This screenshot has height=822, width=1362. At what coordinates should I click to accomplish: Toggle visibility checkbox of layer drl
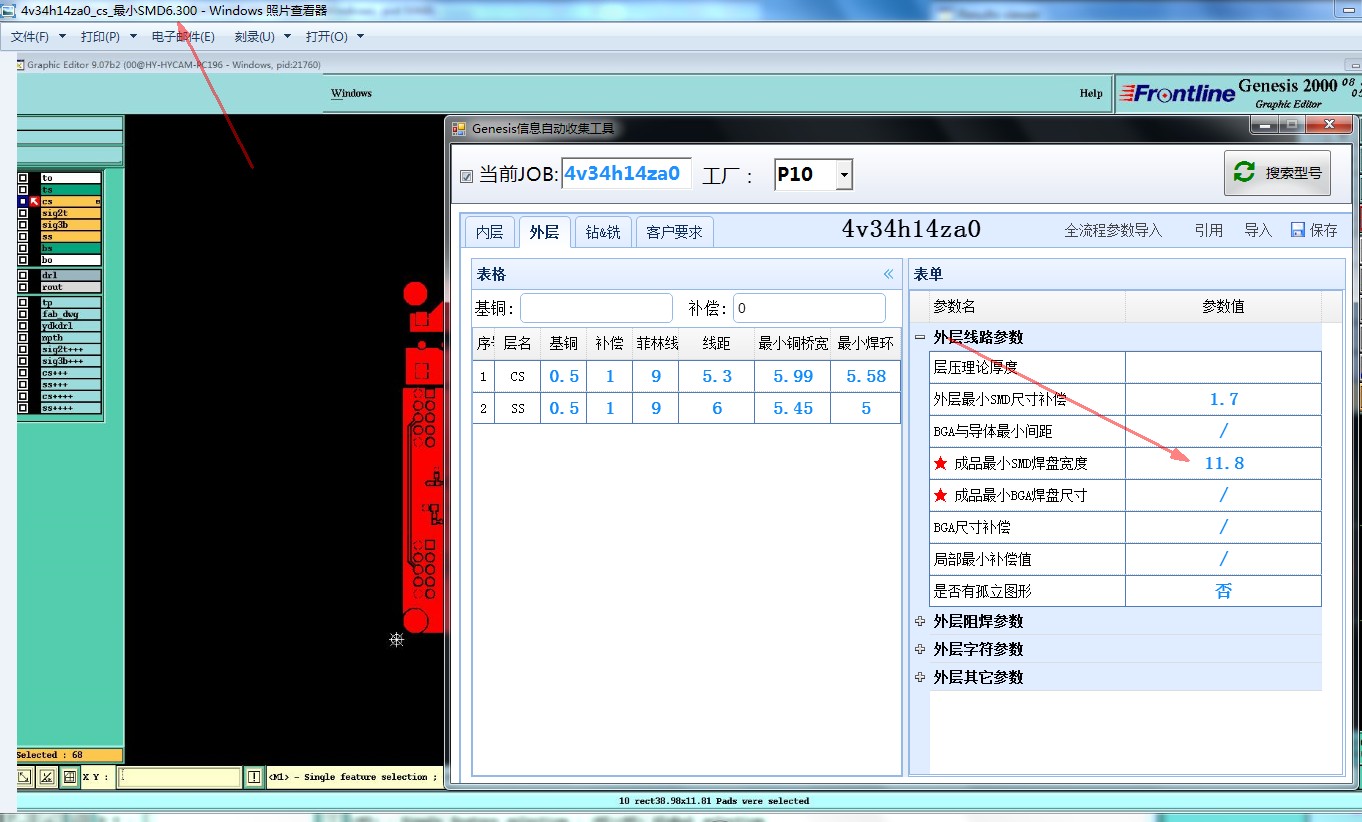pyautogui.click(x=23, y=275)
